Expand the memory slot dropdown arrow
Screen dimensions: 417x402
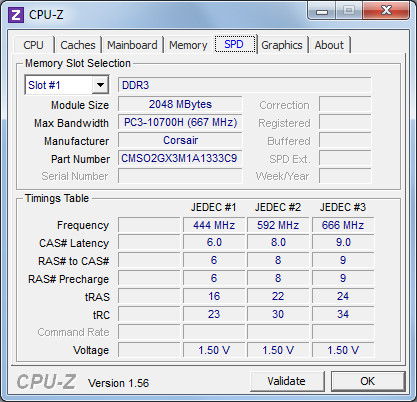tap(100, 85)
